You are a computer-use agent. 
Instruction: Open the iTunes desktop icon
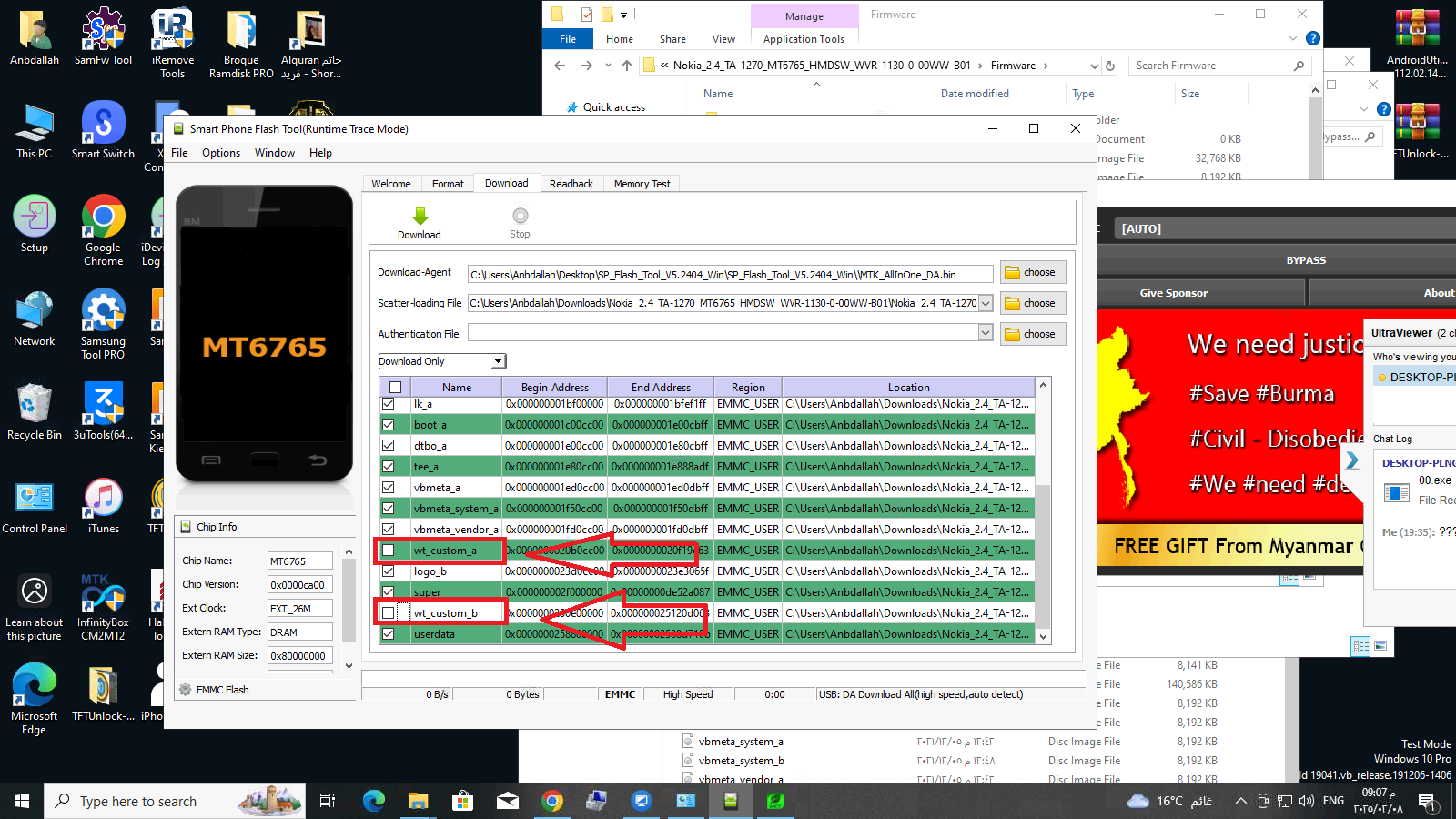coord(103,506)
